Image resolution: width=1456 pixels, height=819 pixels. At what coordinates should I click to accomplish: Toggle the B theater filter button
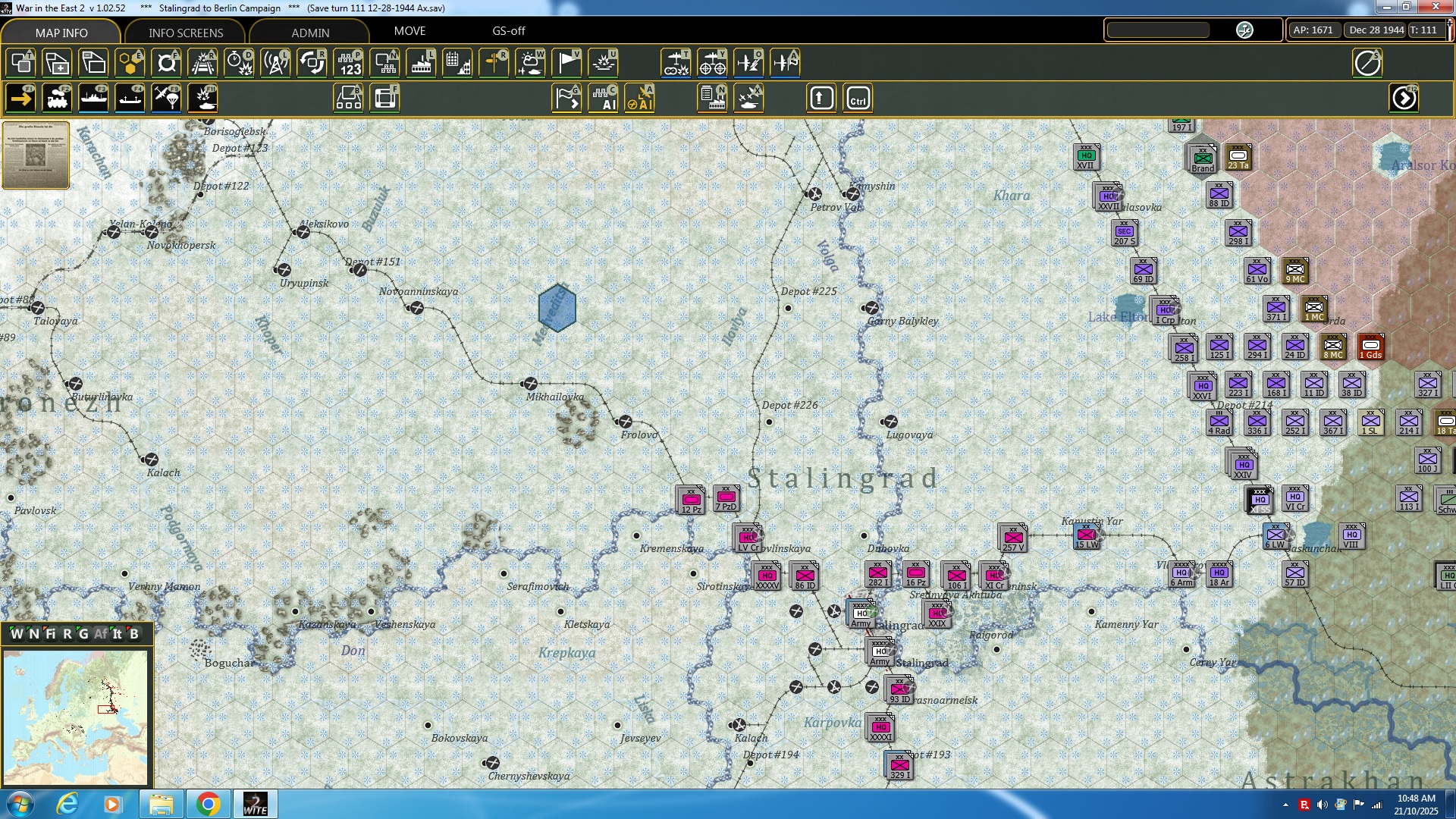pos(134,634)
